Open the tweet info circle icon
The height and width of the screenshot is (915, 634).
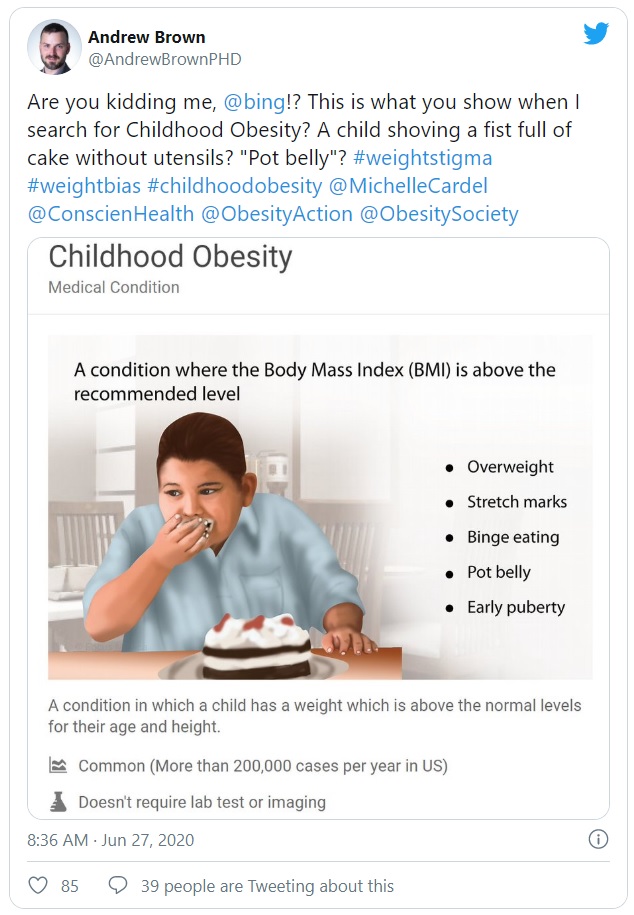597,840
